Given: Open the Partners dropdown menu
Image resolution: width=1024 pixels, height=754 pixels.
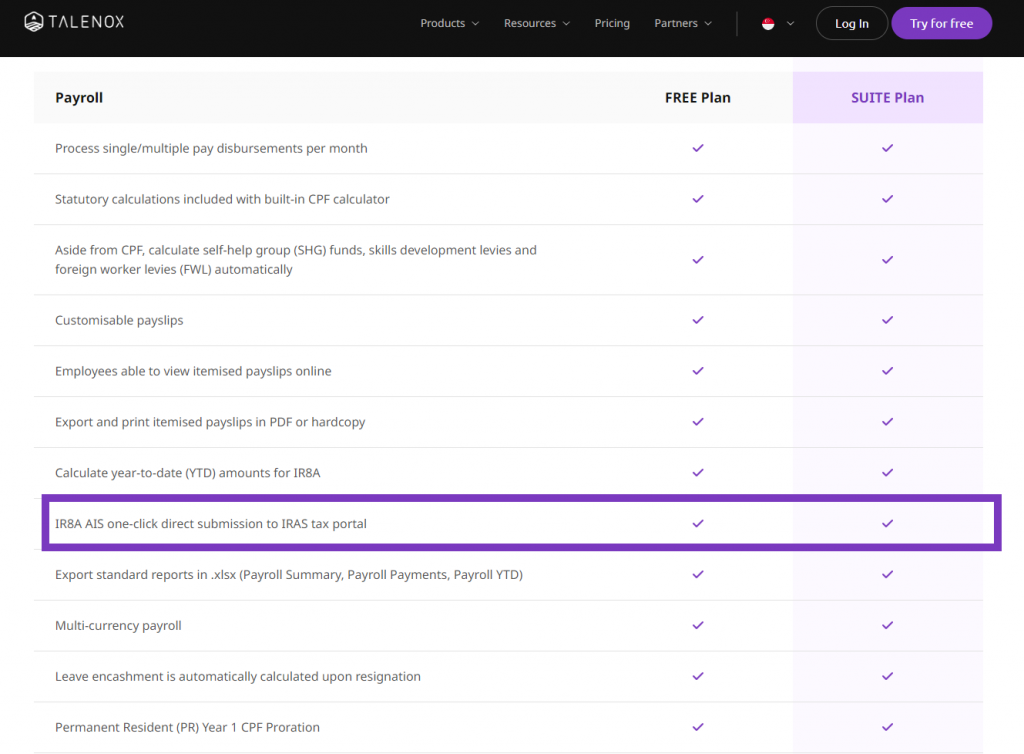Looking at the screenshot, I should coord(683,24).
